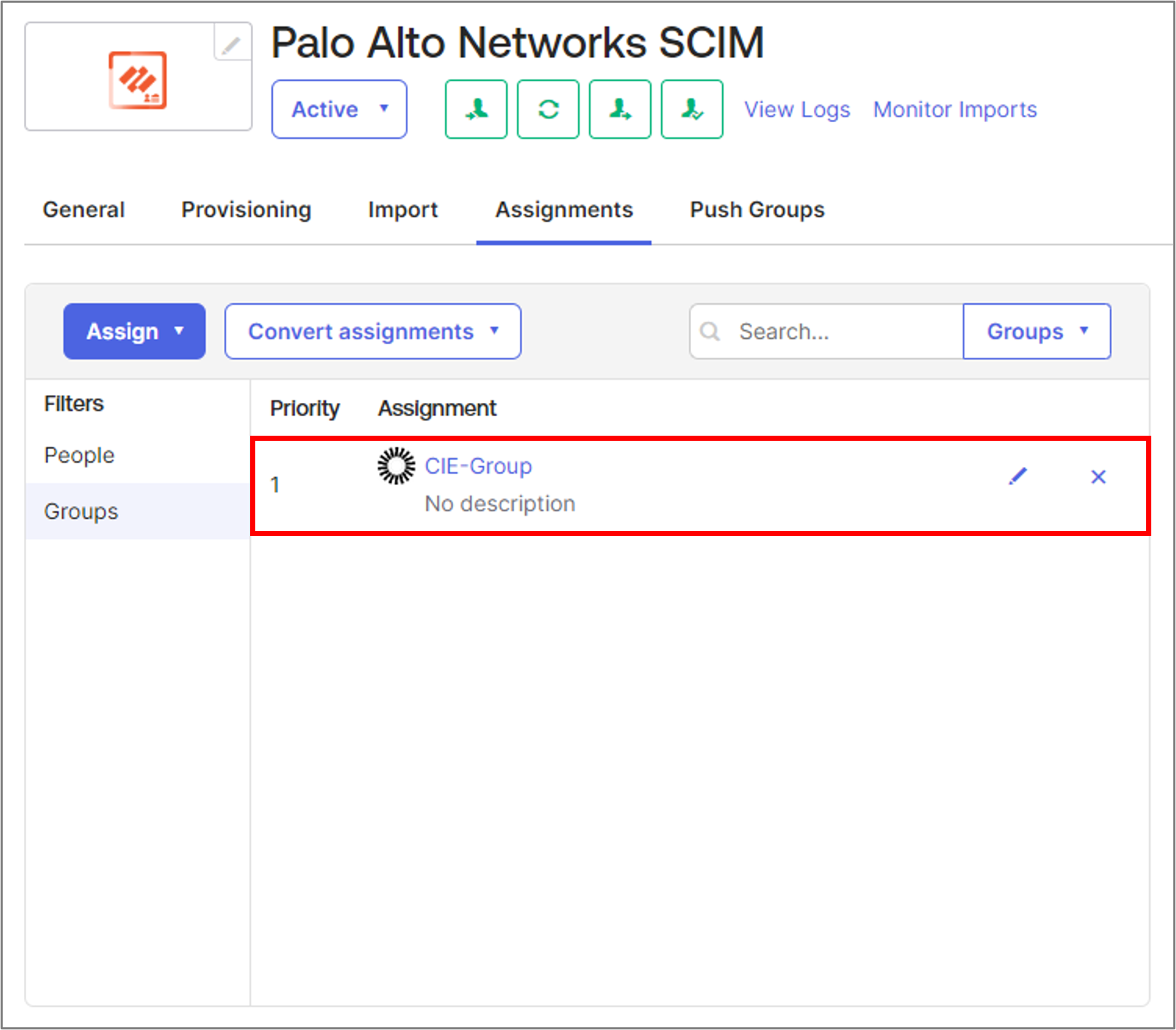Click the Palo Alto Networks SCIM title
The image size is (1176, 1030).
click(518, 42)
